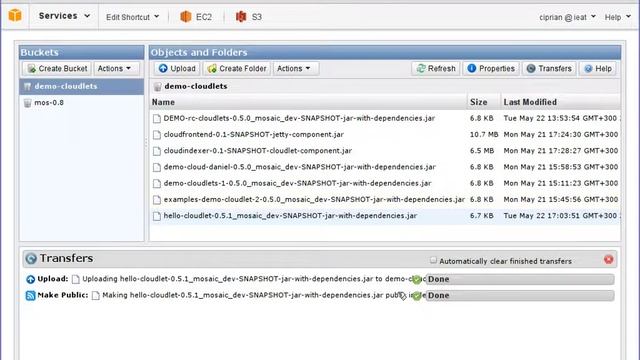Image resolution: width=640 pixels, height=360 pixels.
Task: Click green check on Make Public transfer
Action: [x=416, y=296]
